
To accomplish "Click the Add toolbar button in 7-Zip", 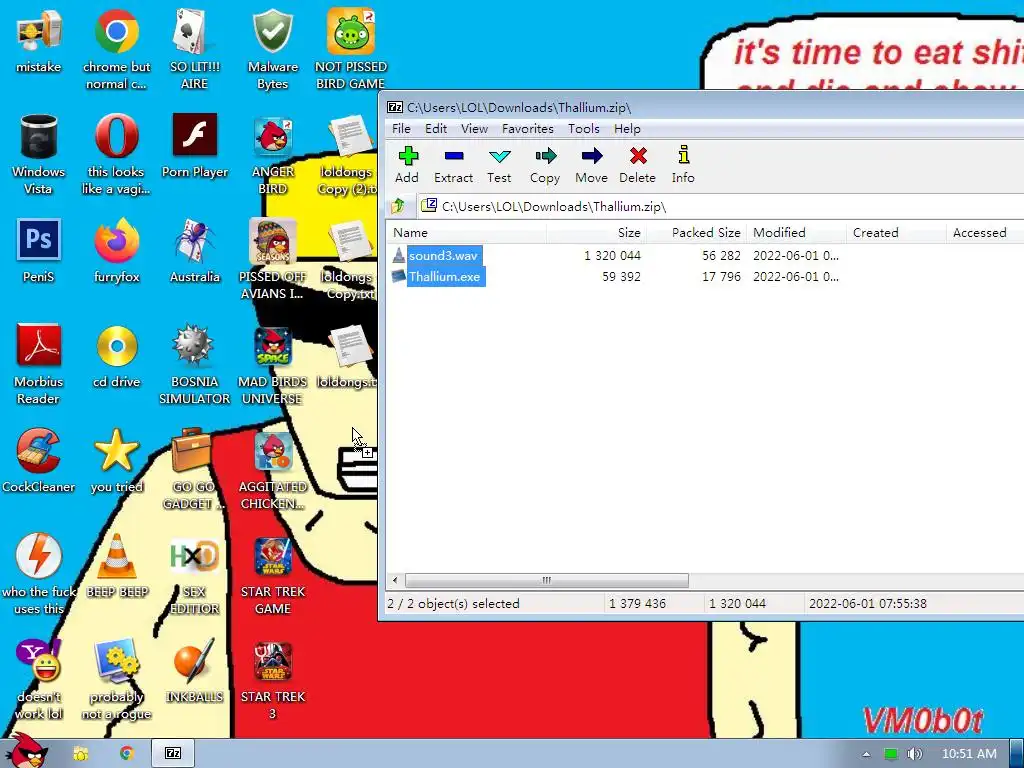I will coord(408,165).
